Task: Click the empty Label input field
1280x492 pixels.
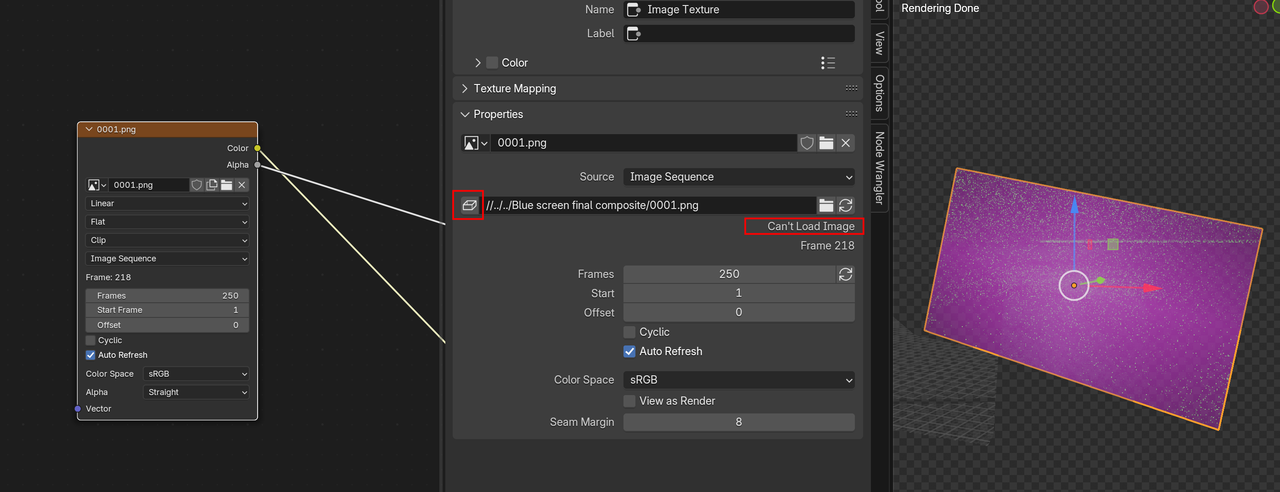Action: (739, 34)
